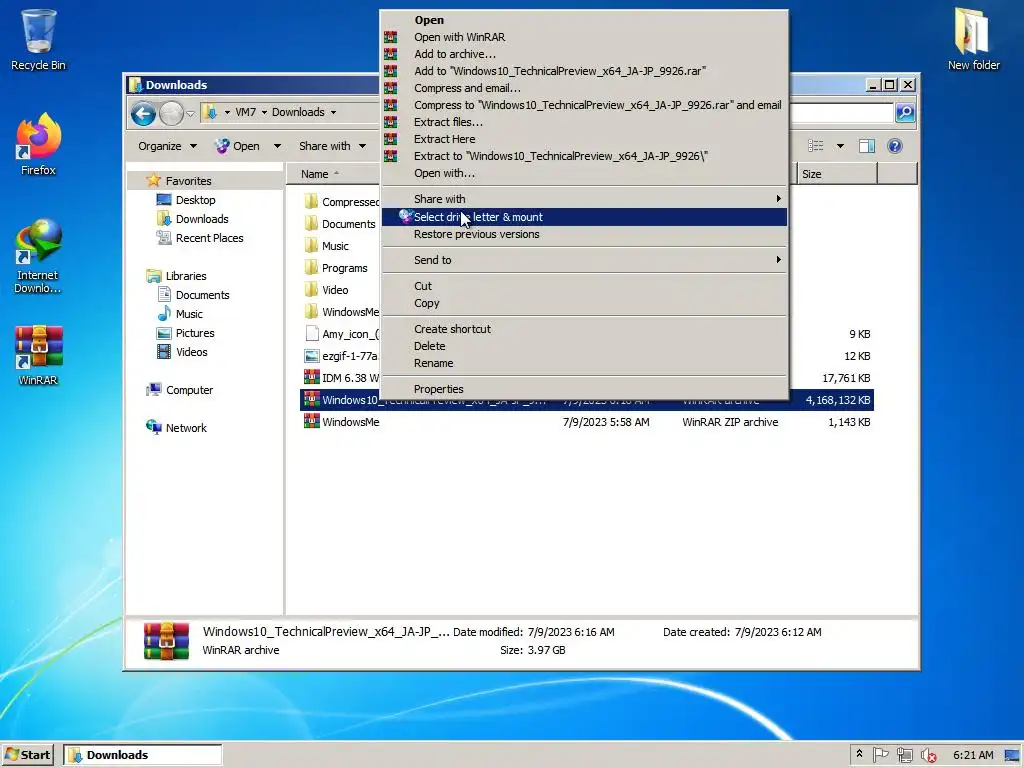The image size is (1024, 768).
Task: Click Extract Here in context menu
Action: click(x=584, y=139)
